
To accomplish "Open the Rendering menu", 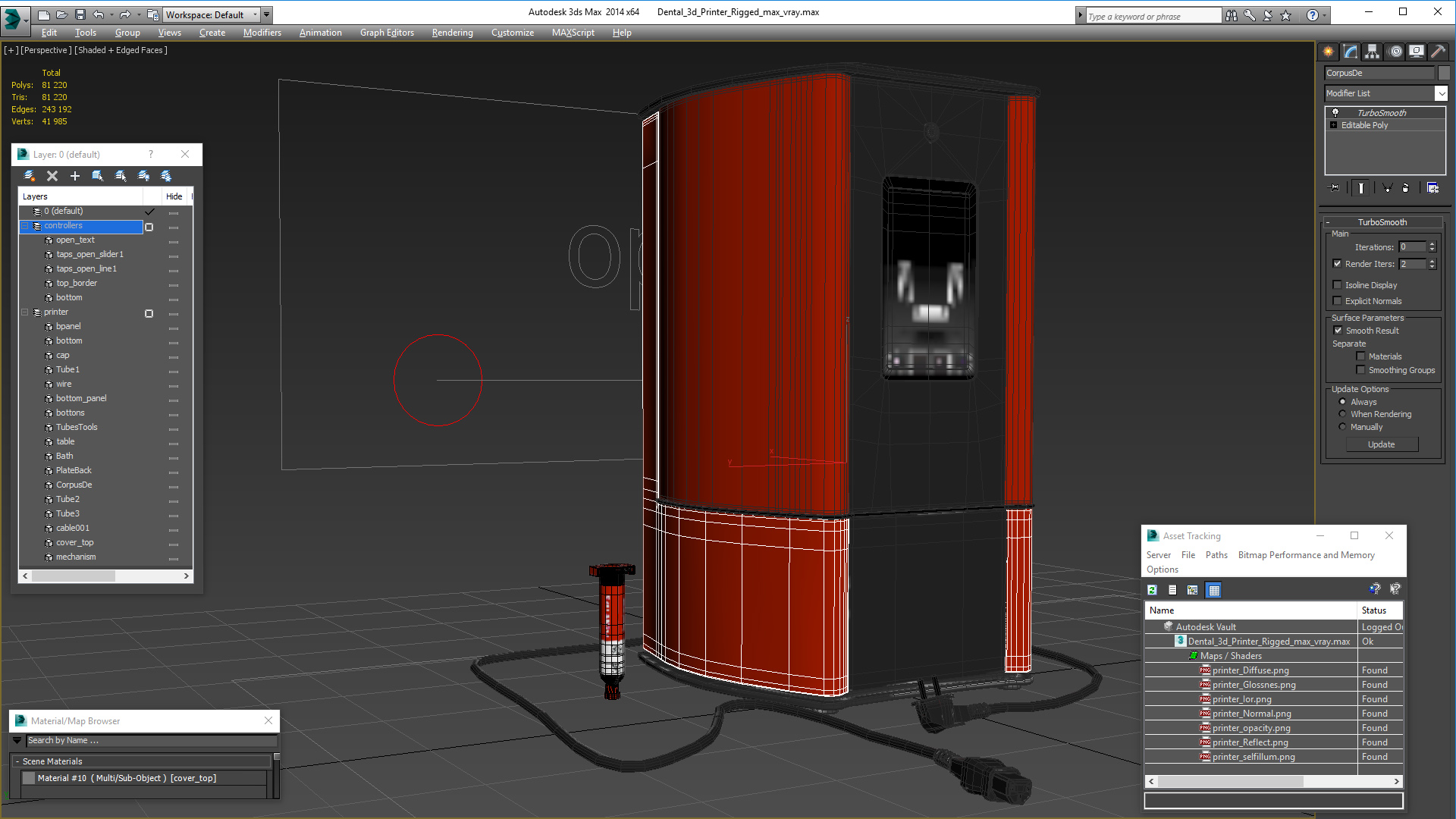I will [x=453, y=33].
